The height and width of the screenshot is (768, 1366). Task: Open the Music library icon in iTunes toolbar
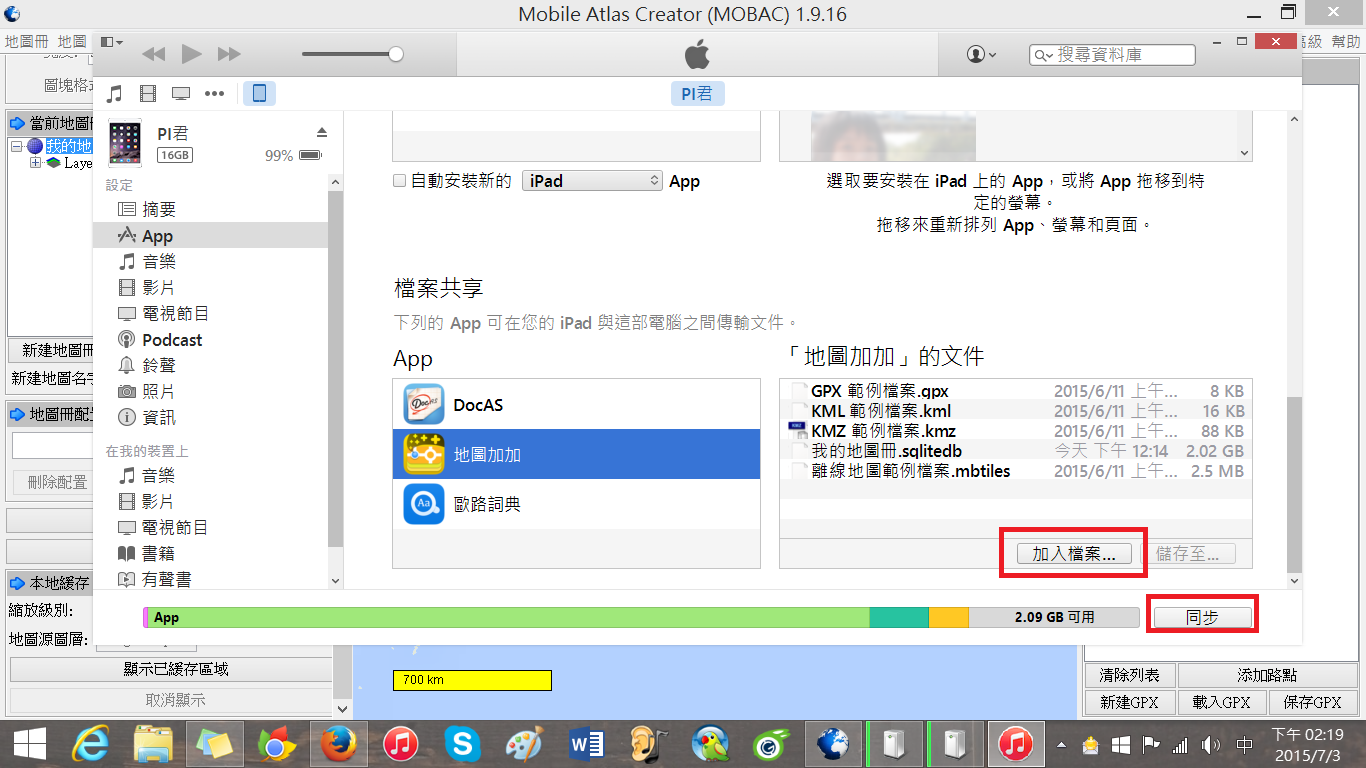pos(115,94)
